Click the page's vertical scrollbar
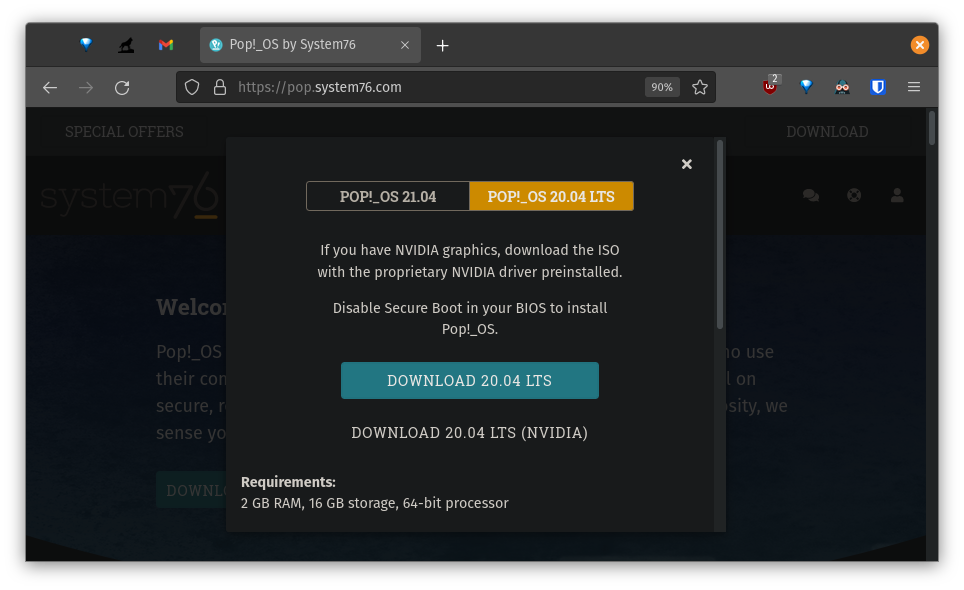This screenshot has width=964, height=590. point(932,128)
